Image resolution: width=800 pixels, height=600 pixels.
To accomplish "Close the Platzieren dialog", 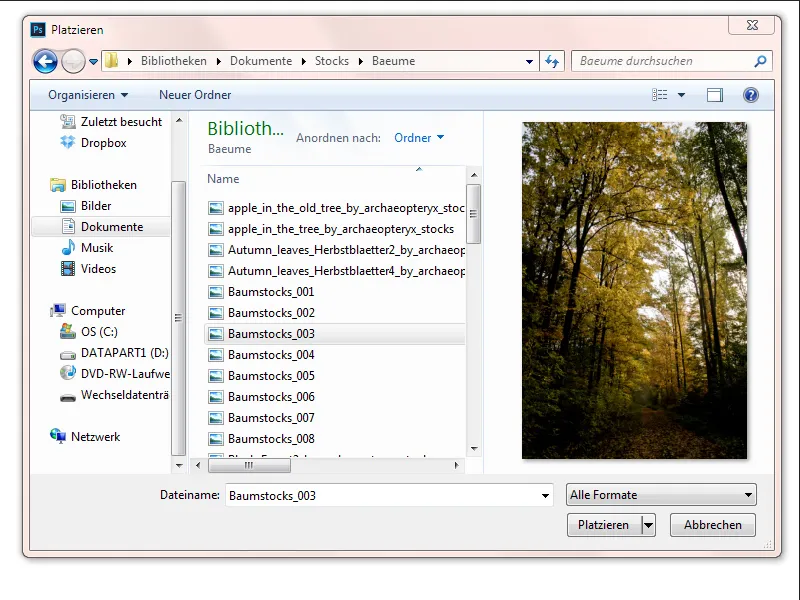I will click(752, 25).
